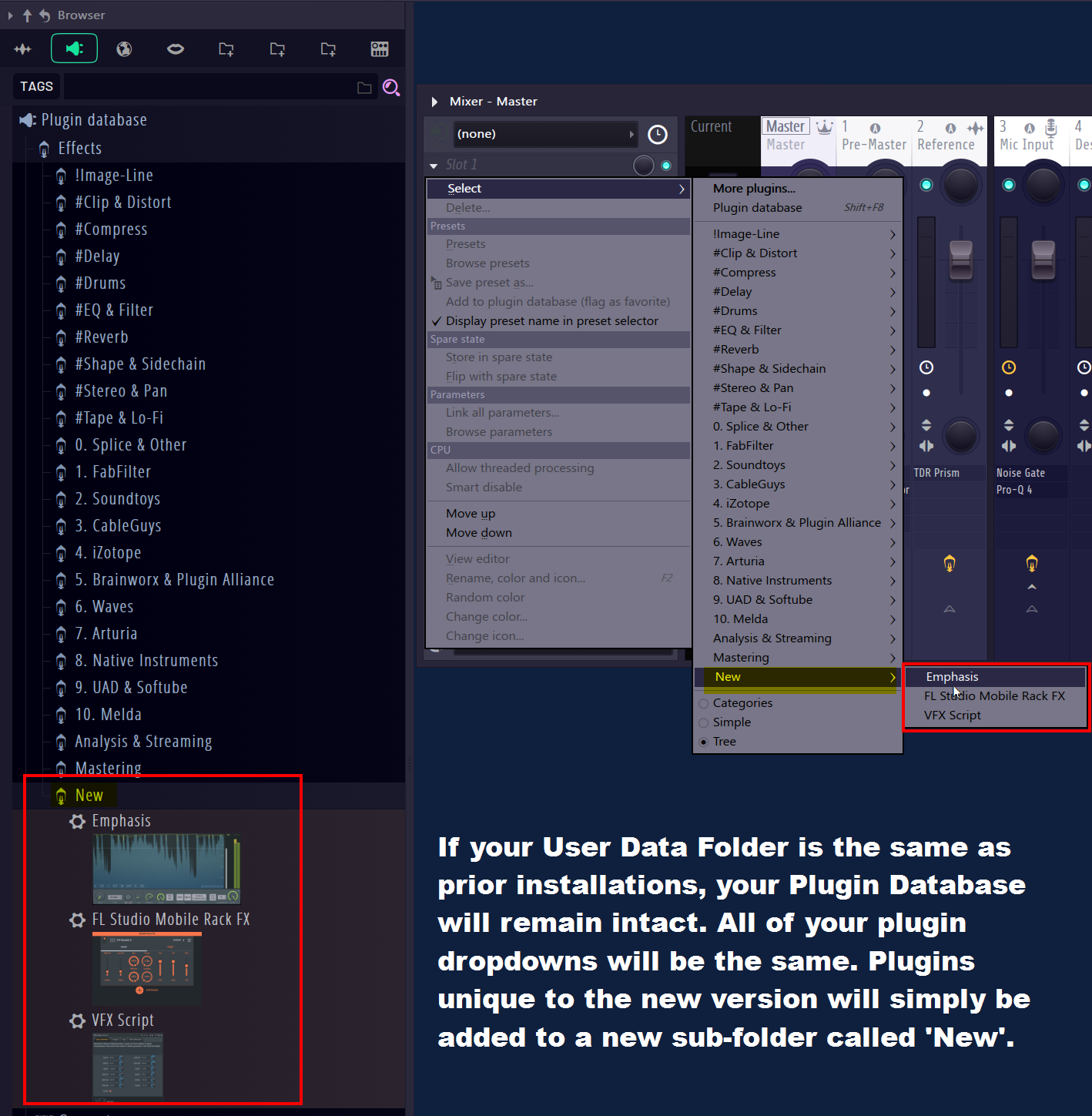
Task: Click the browser undo arrow icon
Action: [44, 15]
